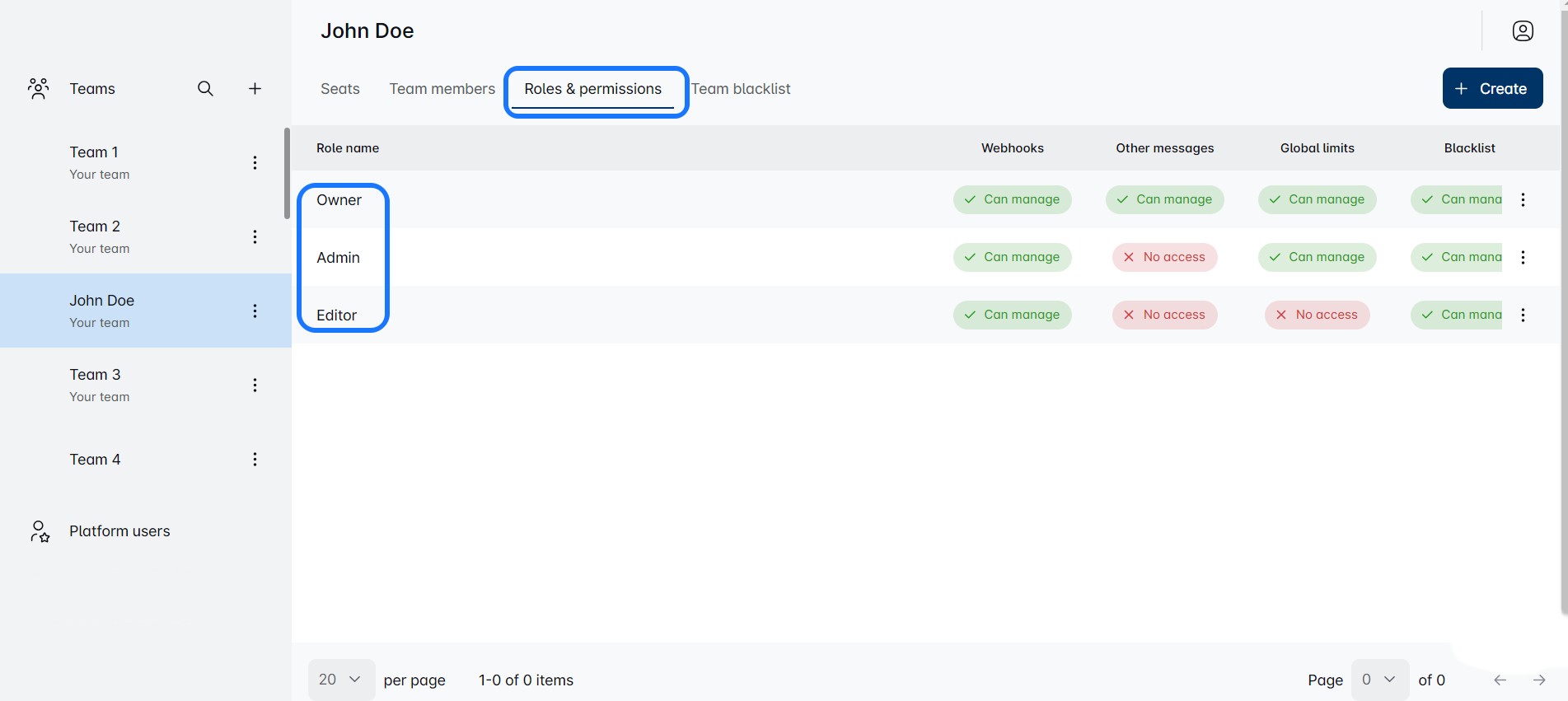Open Team 2 three-dot options menu
The image size is (1568, 701).
point(255,237)
